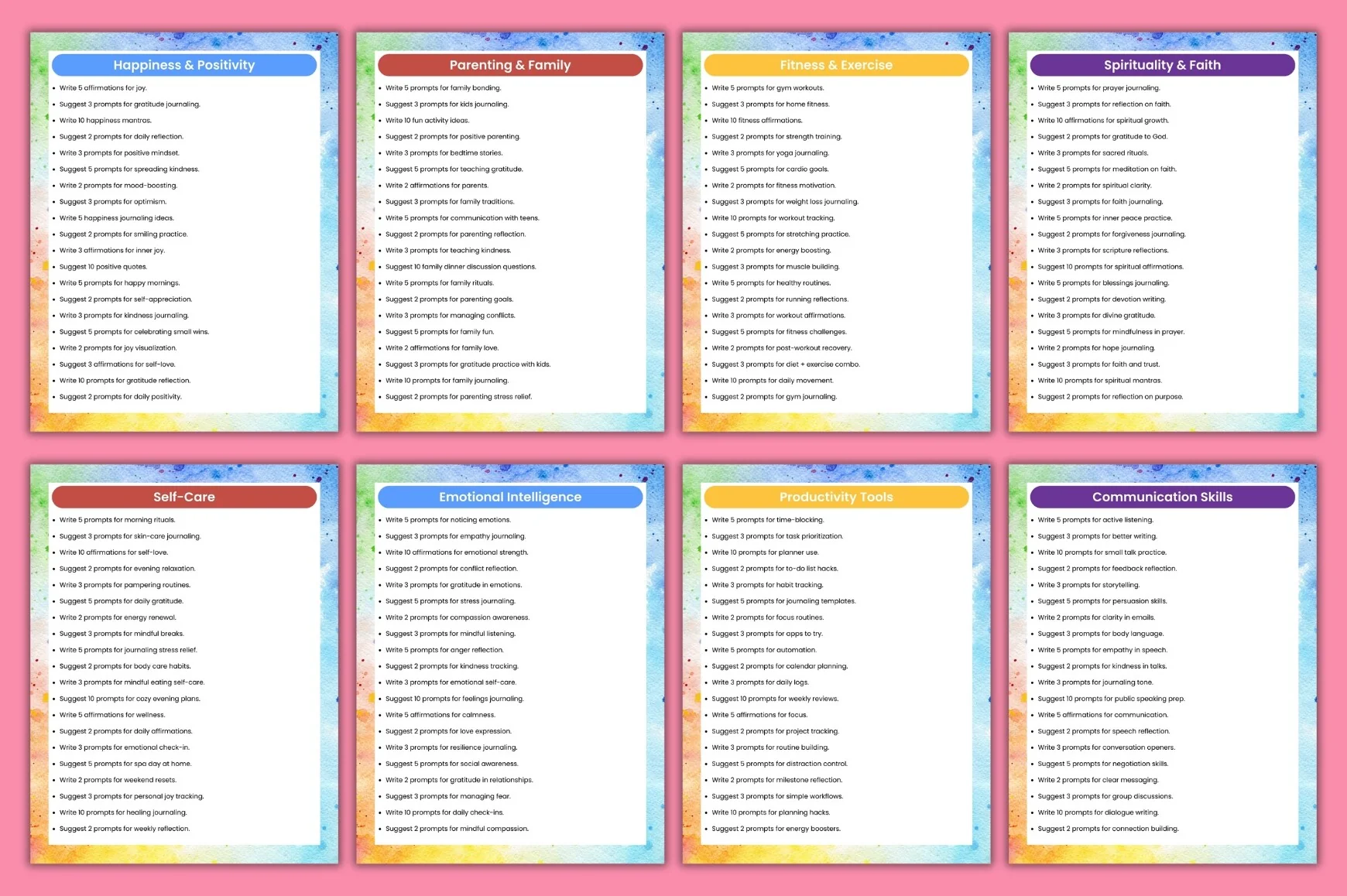Click the Spirituality & Faith header banner
Viewport: 1347px width, 896px height.
(1162, 65)
